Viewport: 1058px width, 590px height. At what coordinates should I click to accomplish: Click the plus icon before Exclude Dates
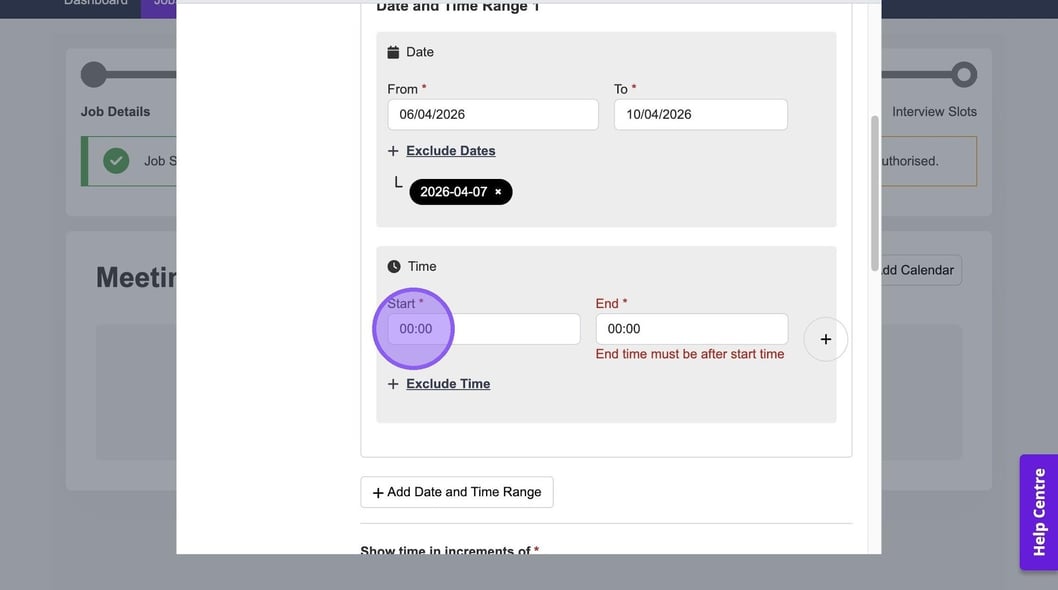393,151
